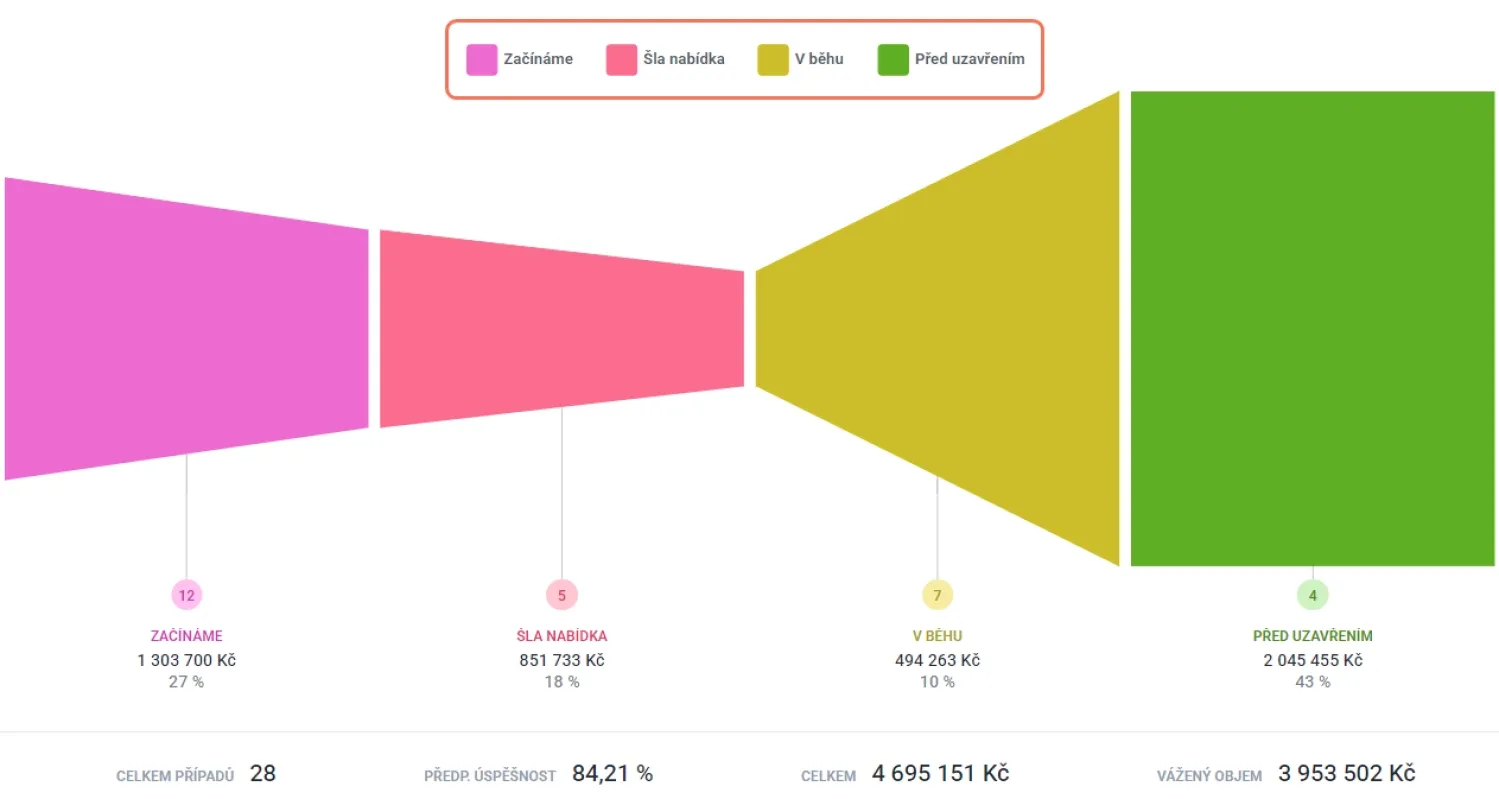Select the red Šla nabídka funnel segment
Image resolution: width=1499 pixels, height=799 pixels.
point(562,328)
